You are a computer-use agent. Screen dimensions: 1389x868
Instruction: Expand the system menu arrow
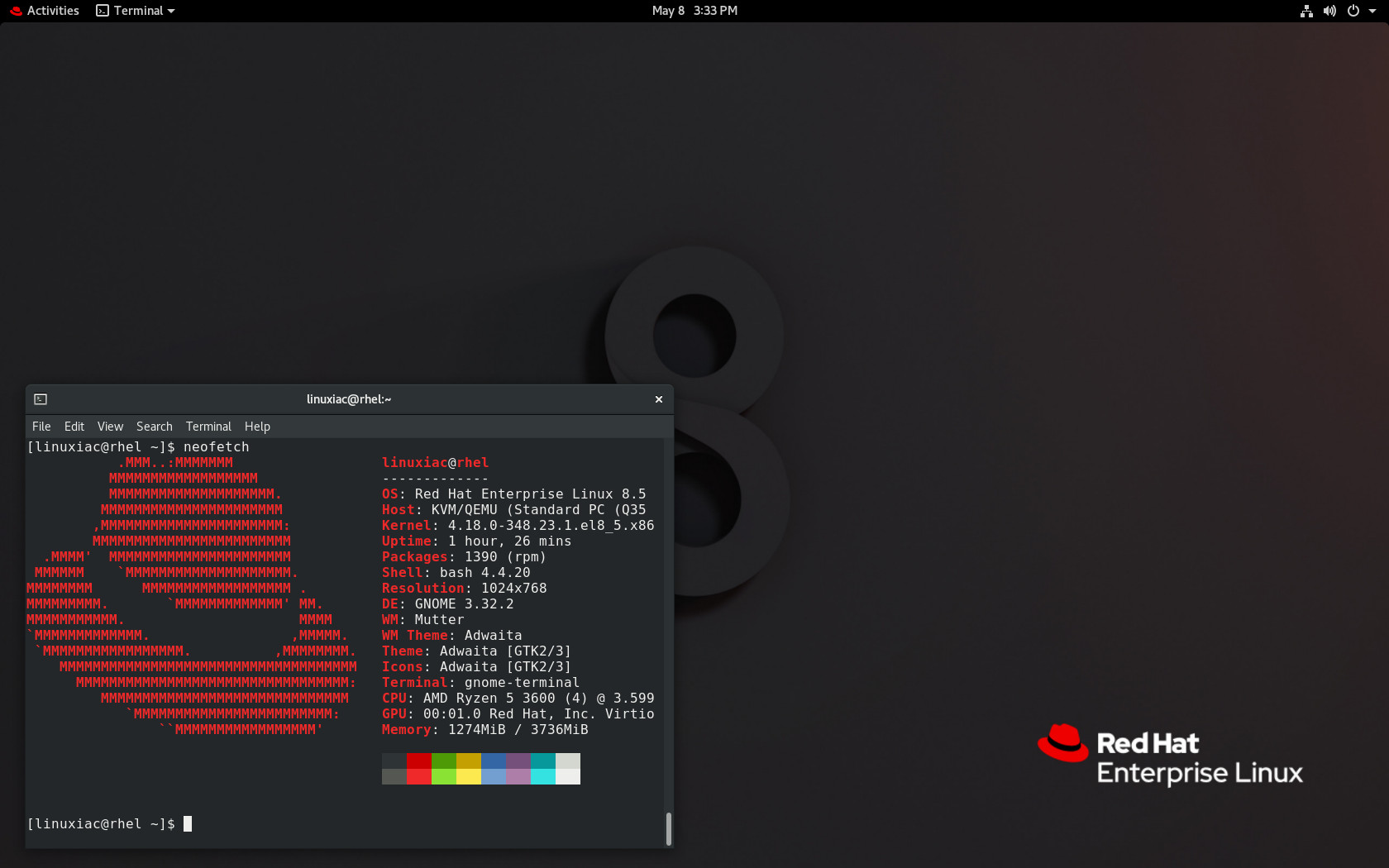tap(1372, 11)
